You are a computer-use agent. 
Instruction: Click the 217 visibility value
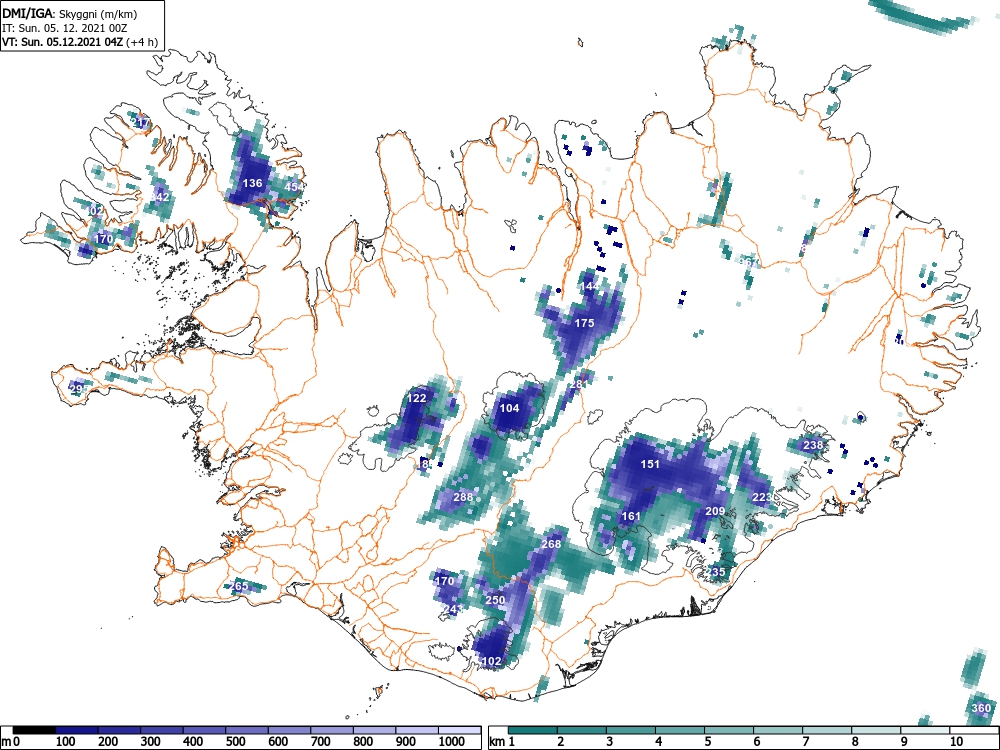140,123
